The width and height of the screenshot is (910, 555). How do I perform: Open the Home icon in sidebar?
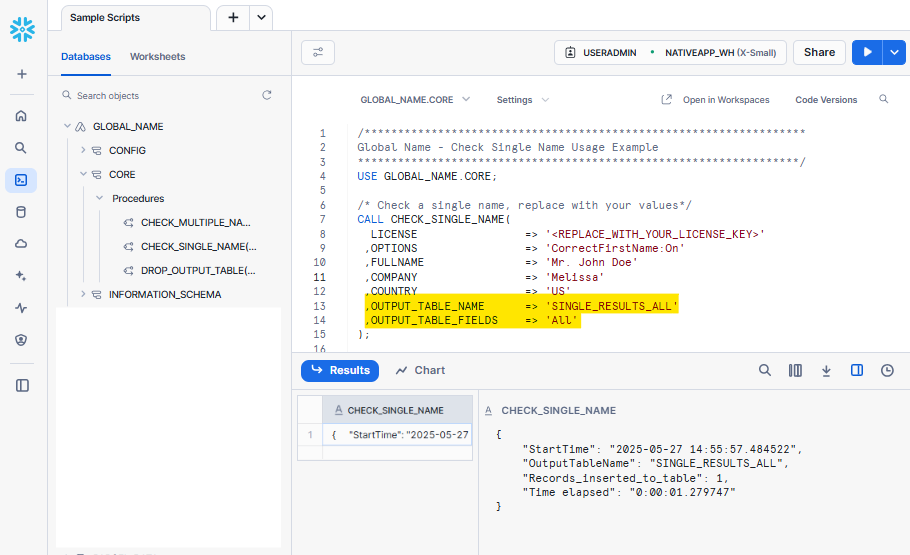21,116
